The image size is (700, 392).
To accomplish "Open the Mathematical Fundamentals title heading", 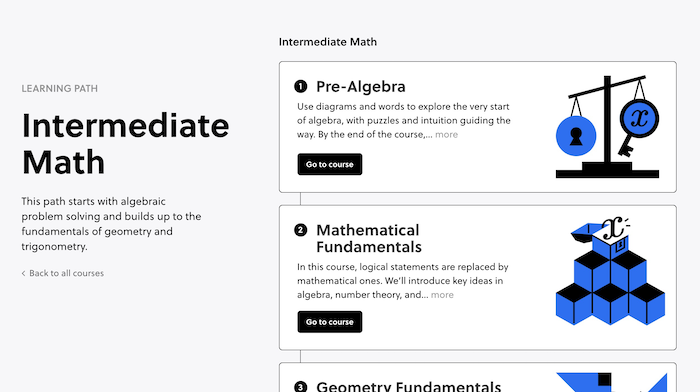I will click(369, 238).
